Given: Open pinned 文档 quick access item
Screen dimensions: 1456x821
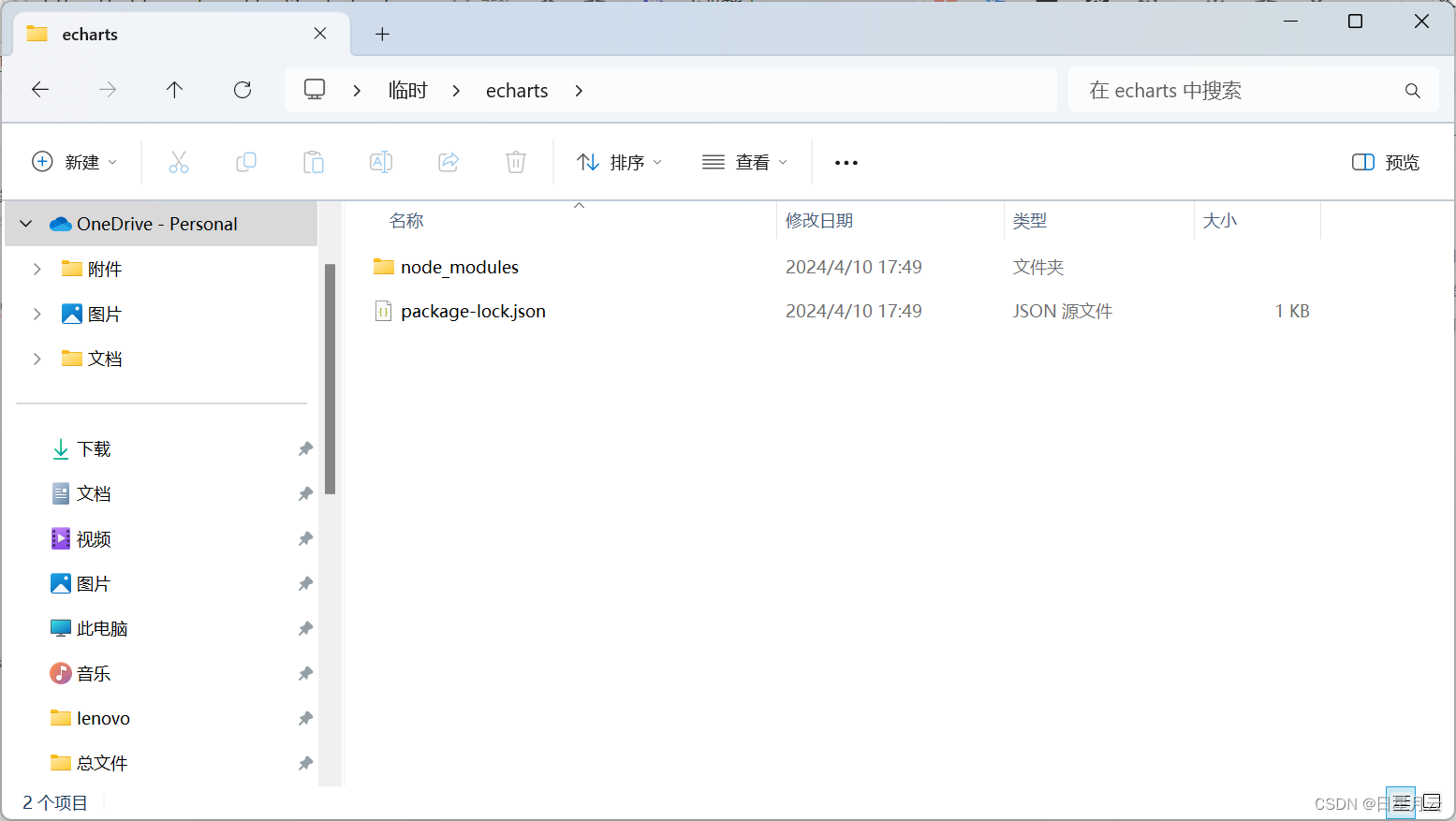Looking at the screenshot, I should coord(94,493).
